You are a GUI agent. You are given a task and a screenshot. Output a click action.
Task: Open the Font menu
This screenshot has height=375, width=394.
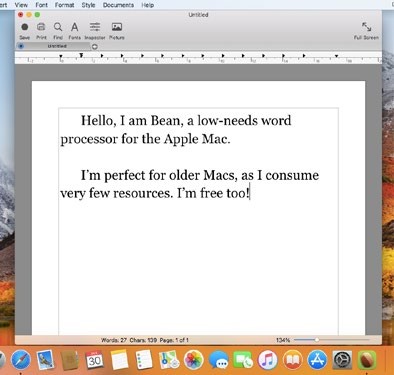pos(42,5)
